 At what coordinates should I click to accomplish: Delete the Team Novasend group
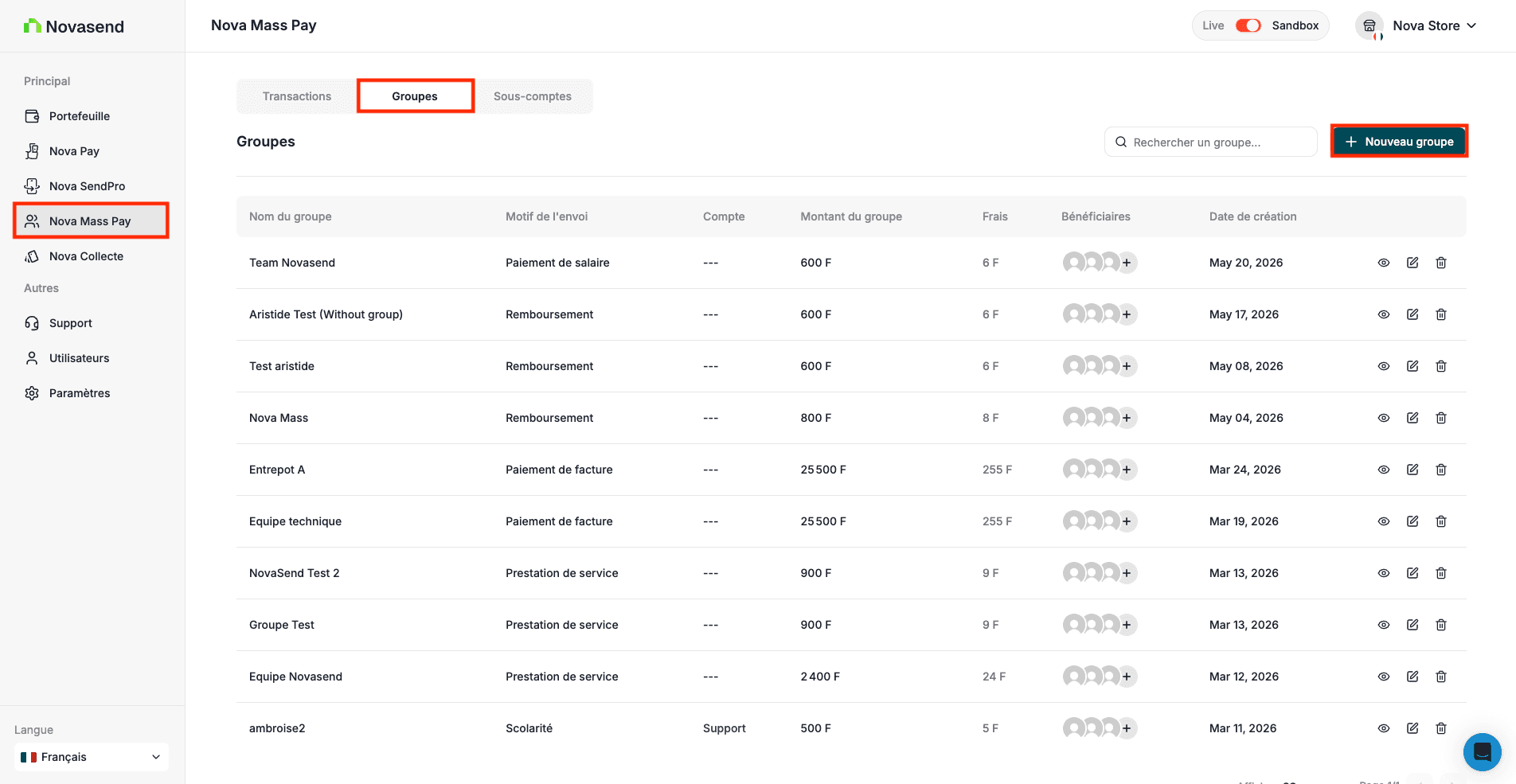(1441, 263)
